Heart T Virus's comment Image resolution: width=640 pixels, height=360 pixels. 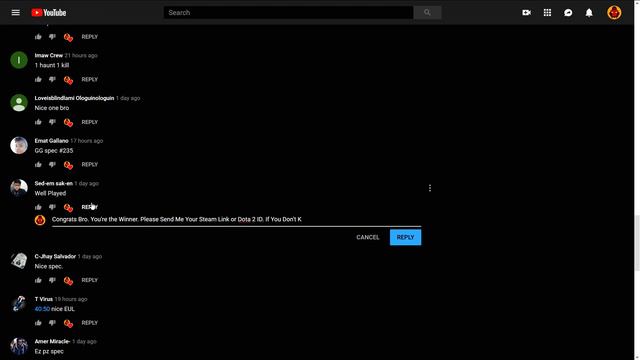[68, 323]
